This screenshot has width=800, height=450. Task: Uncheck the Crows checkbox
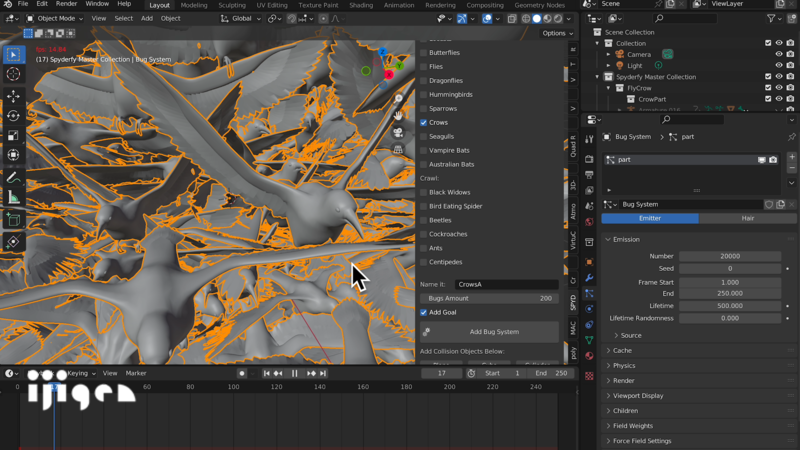(x=423, y=122)
